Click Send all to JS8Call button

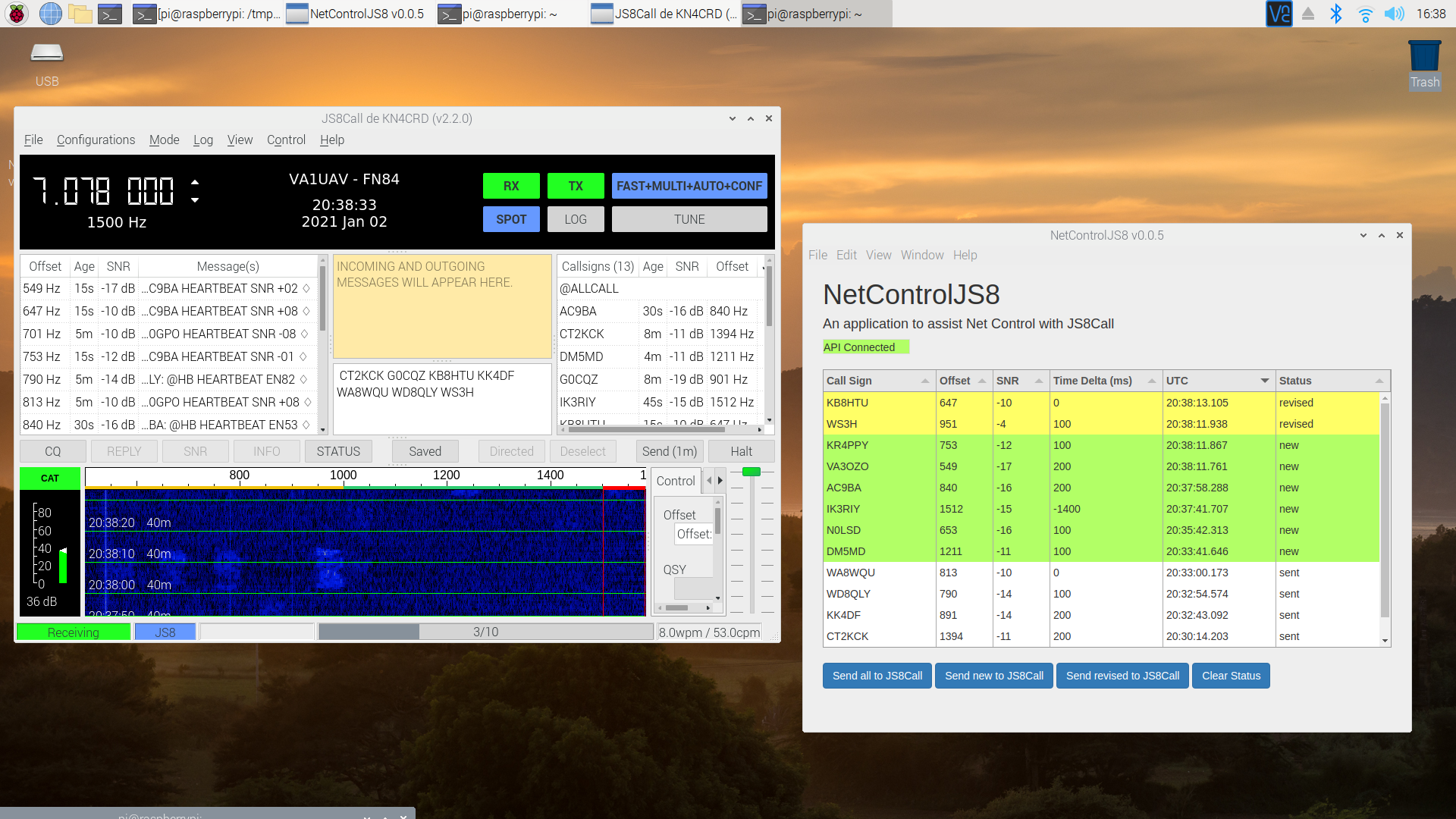coord(877,676)
